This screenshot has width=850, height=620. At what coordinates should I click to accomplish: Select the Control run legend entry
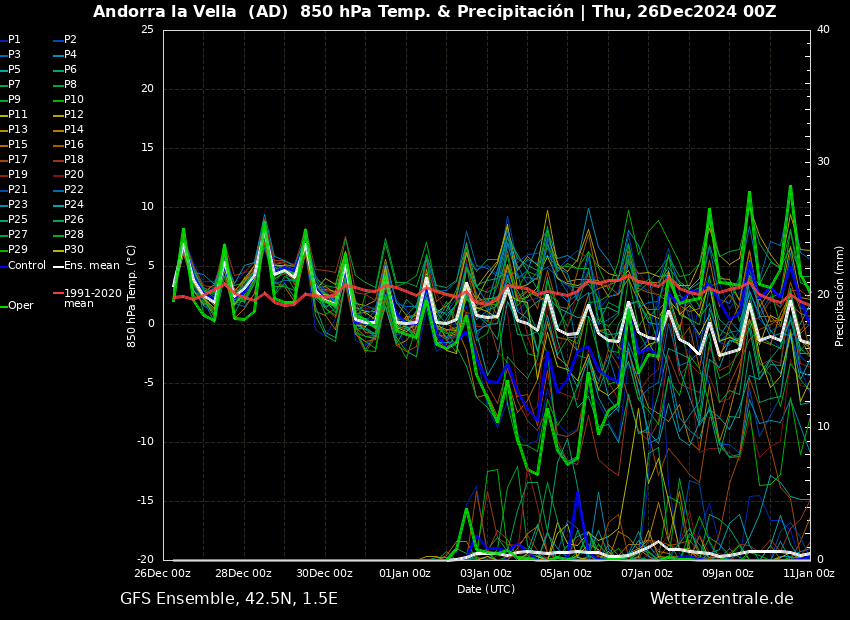[x=27, y=266]
